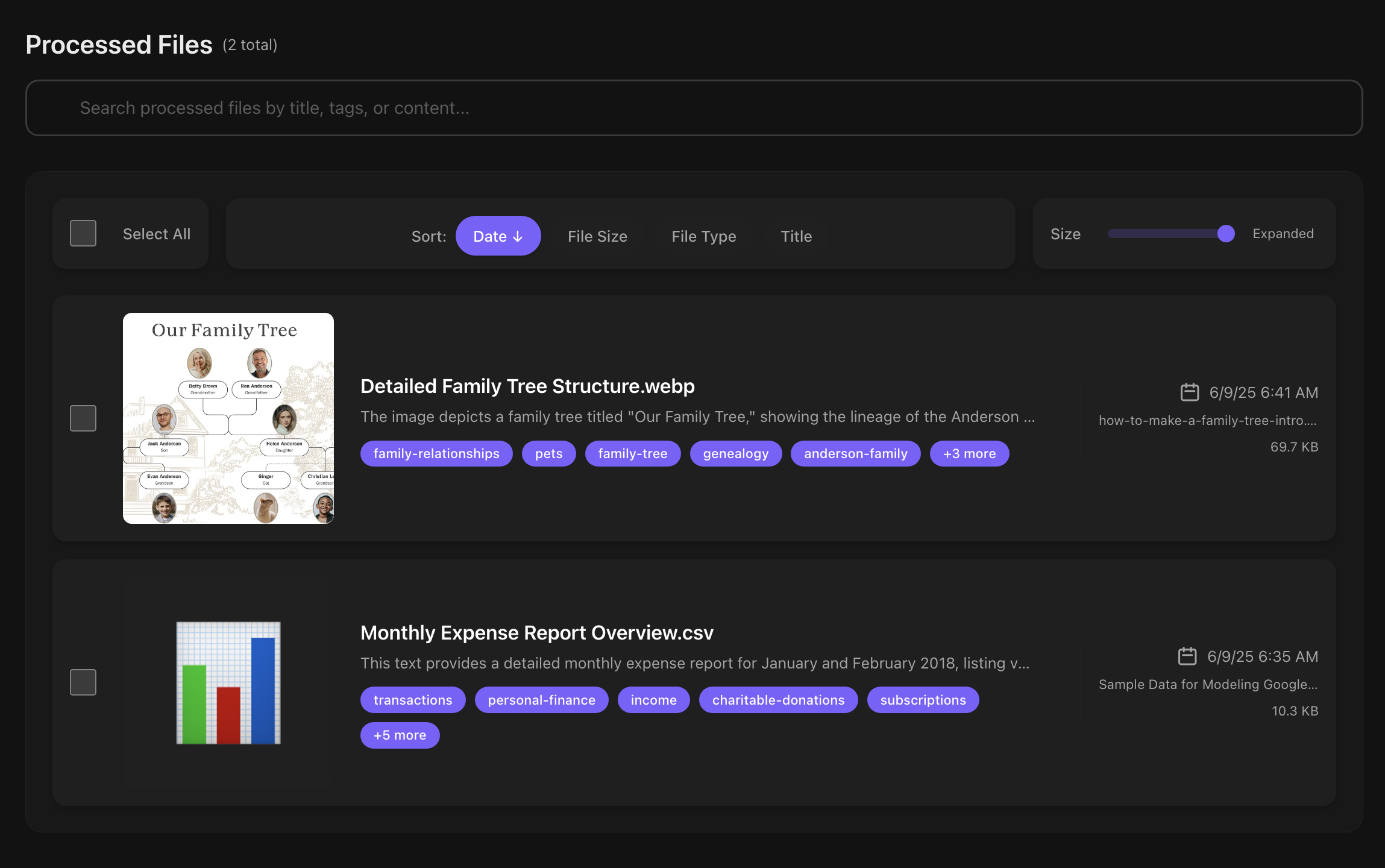Open Detailed Family Tree Structure.webp
This screenshot has height=868, width=1385.
tap(527, 386)
